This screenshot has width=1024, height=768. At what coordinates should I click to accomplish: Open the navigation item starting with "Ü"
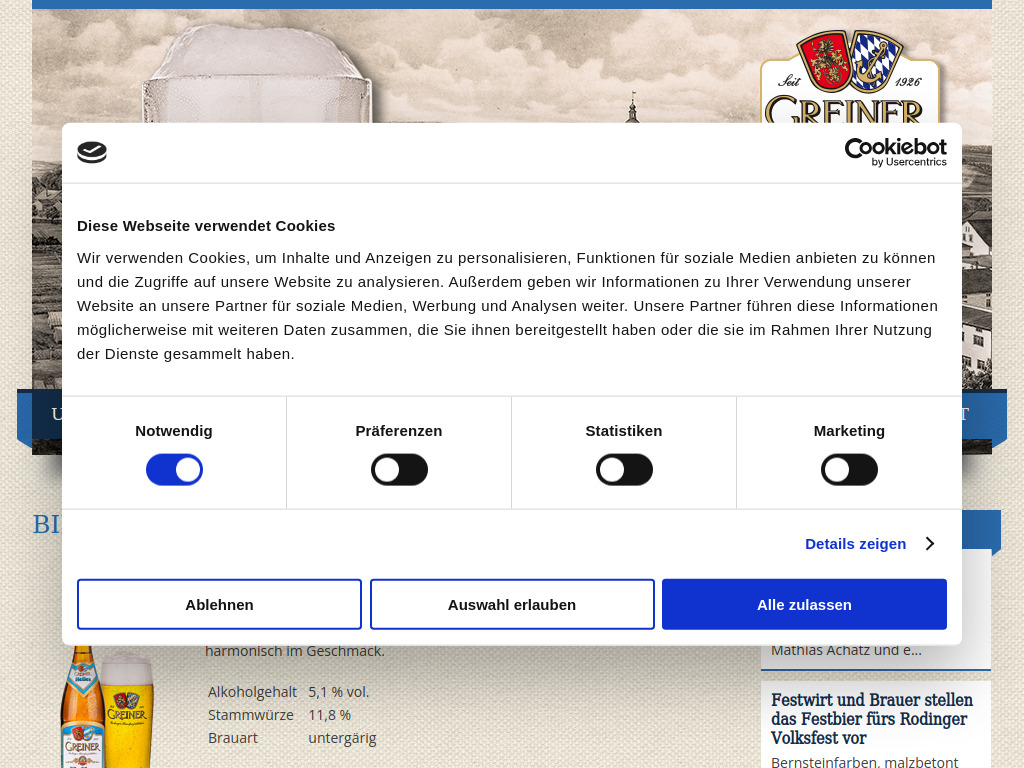point(58,414)
